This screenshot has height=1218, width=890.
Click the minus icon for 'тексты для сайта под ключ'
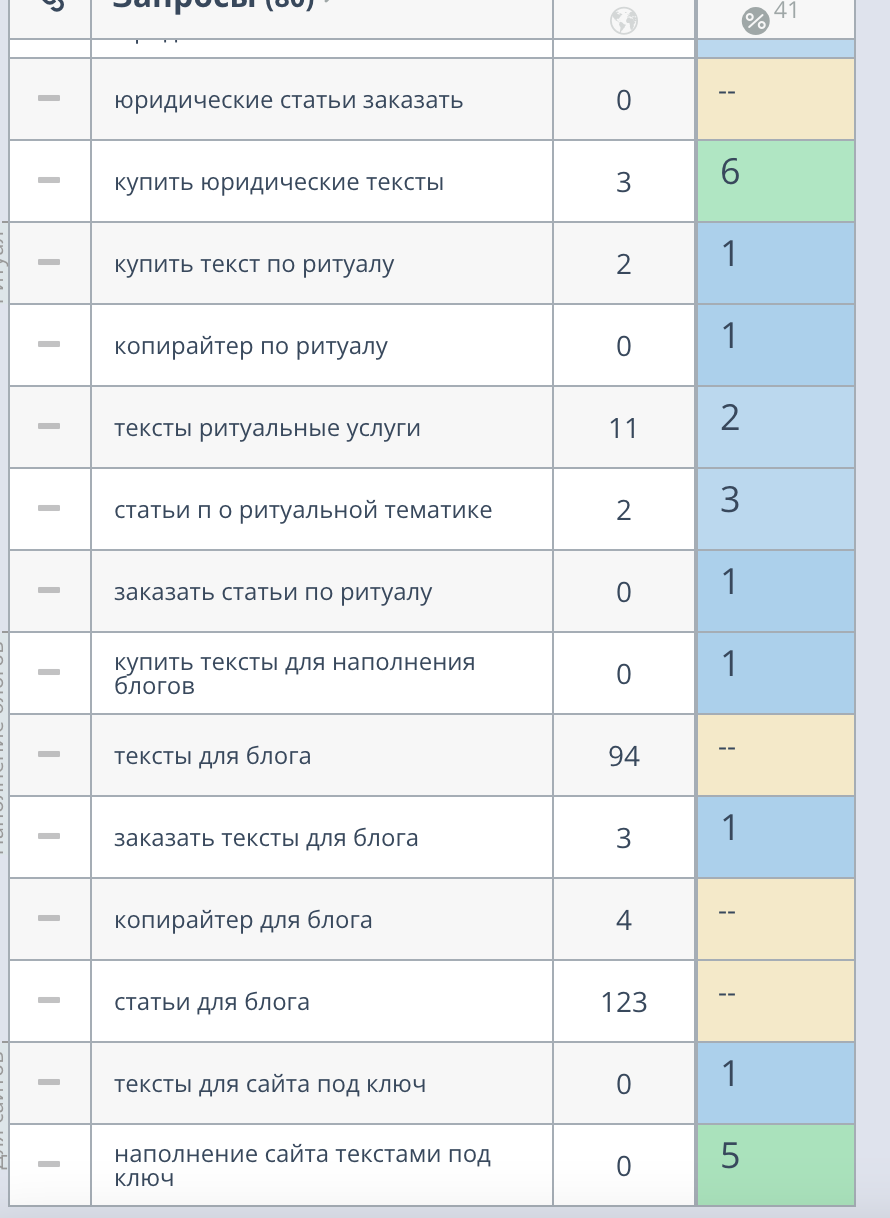[49, 1082]
